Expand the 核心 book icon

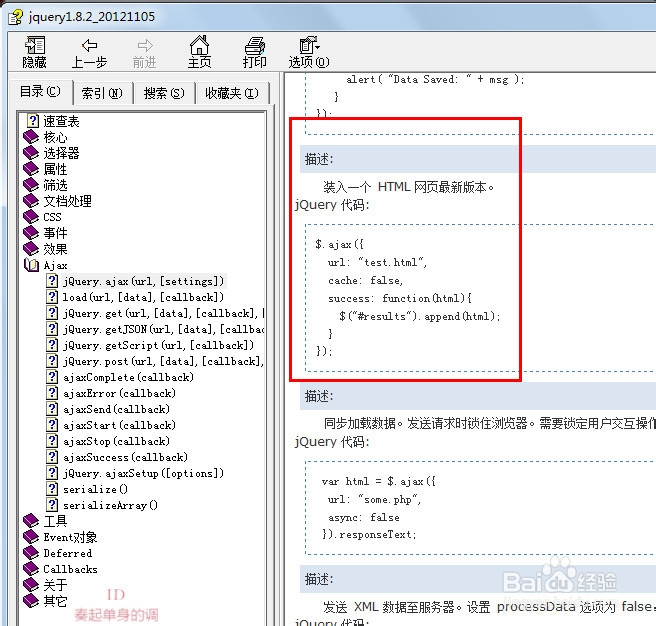[x=31, y=137]
